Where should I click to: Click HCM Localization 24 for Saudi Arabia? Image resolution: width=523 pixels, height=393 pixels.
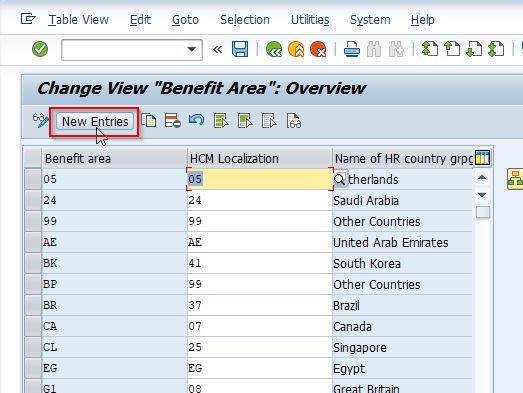point(259,200)
